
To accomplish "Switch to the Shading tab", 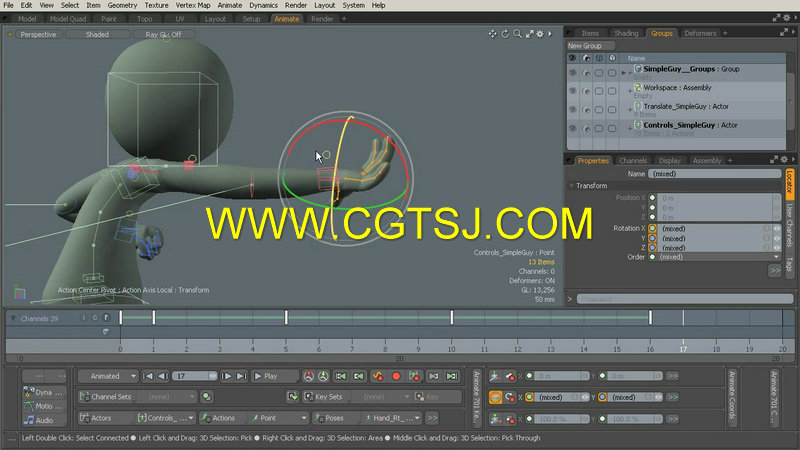I will [x=626, y=33].
